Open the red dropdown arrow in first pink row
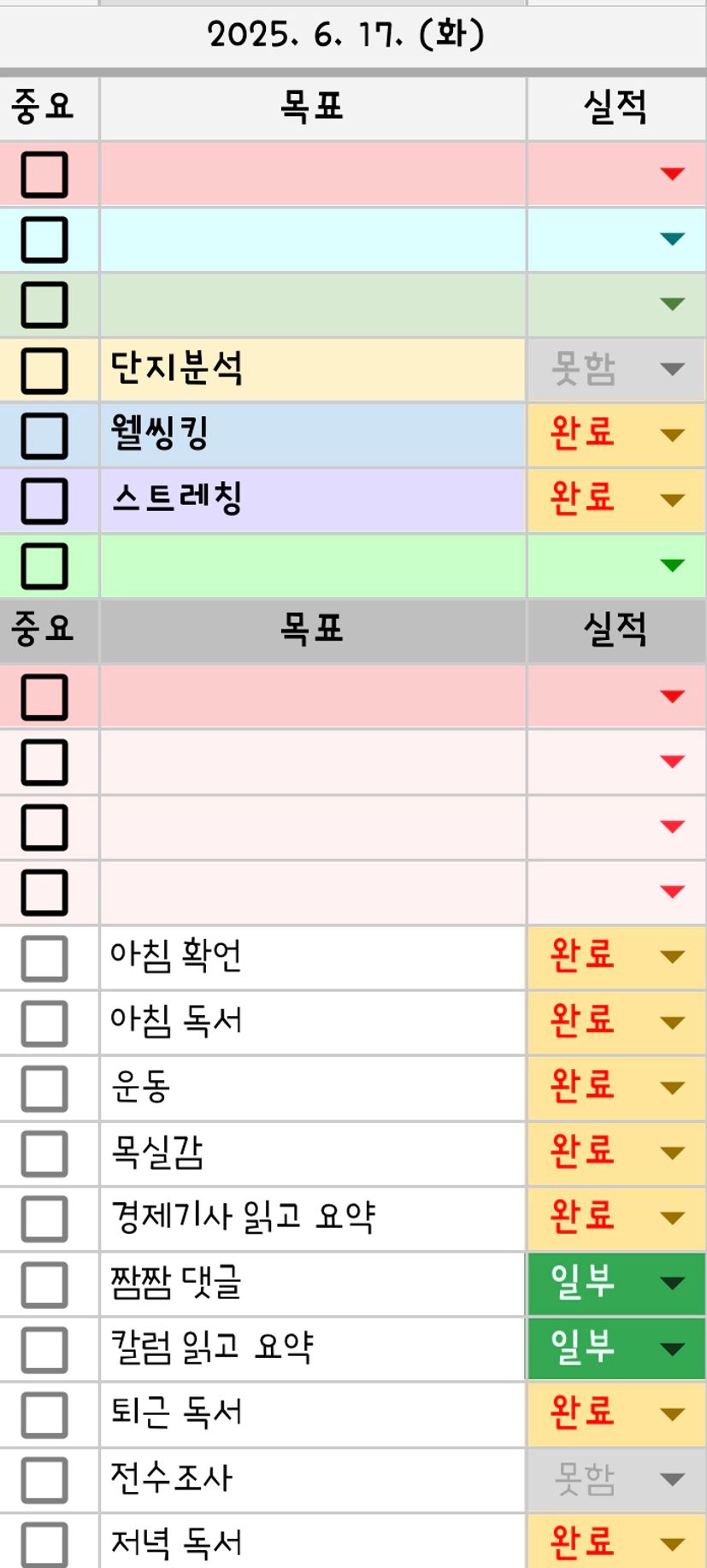 point(673,174)
